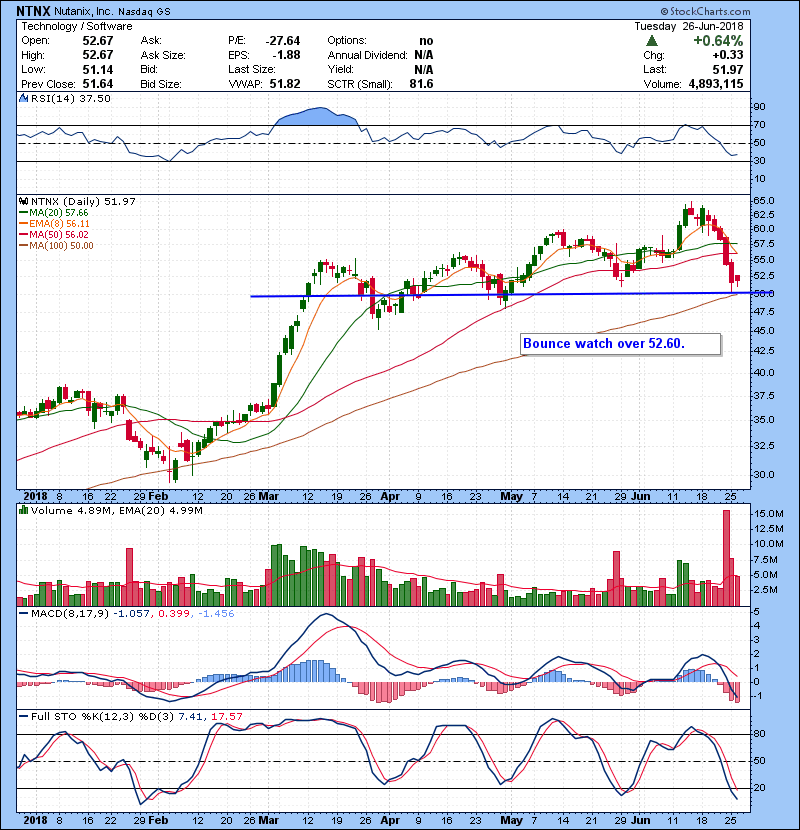Click the Open value 52.67
The image size is (800, 830).
coord(98,41)
